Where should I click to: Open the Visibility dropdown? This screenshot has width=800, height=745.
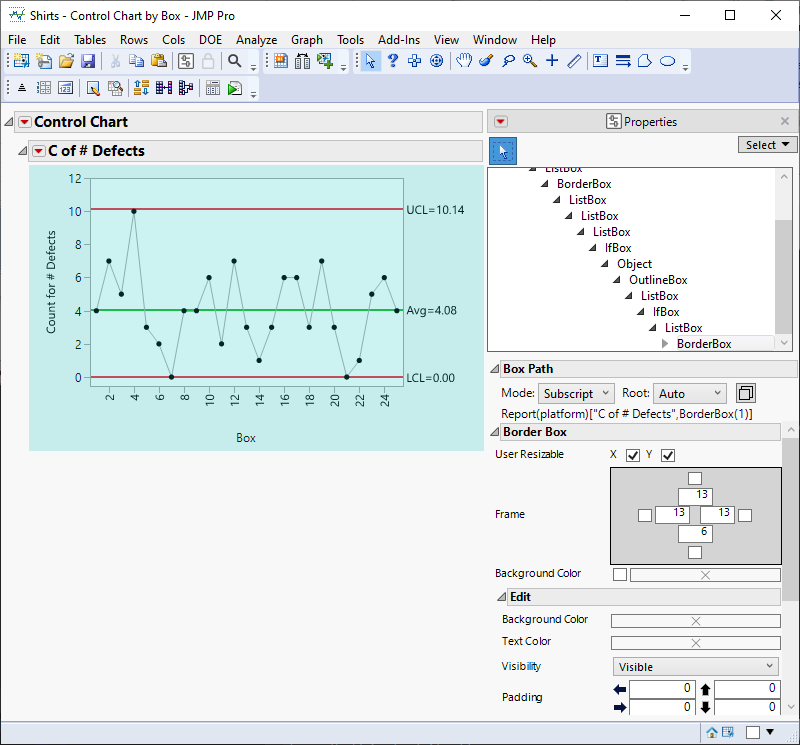pos(695,667)
